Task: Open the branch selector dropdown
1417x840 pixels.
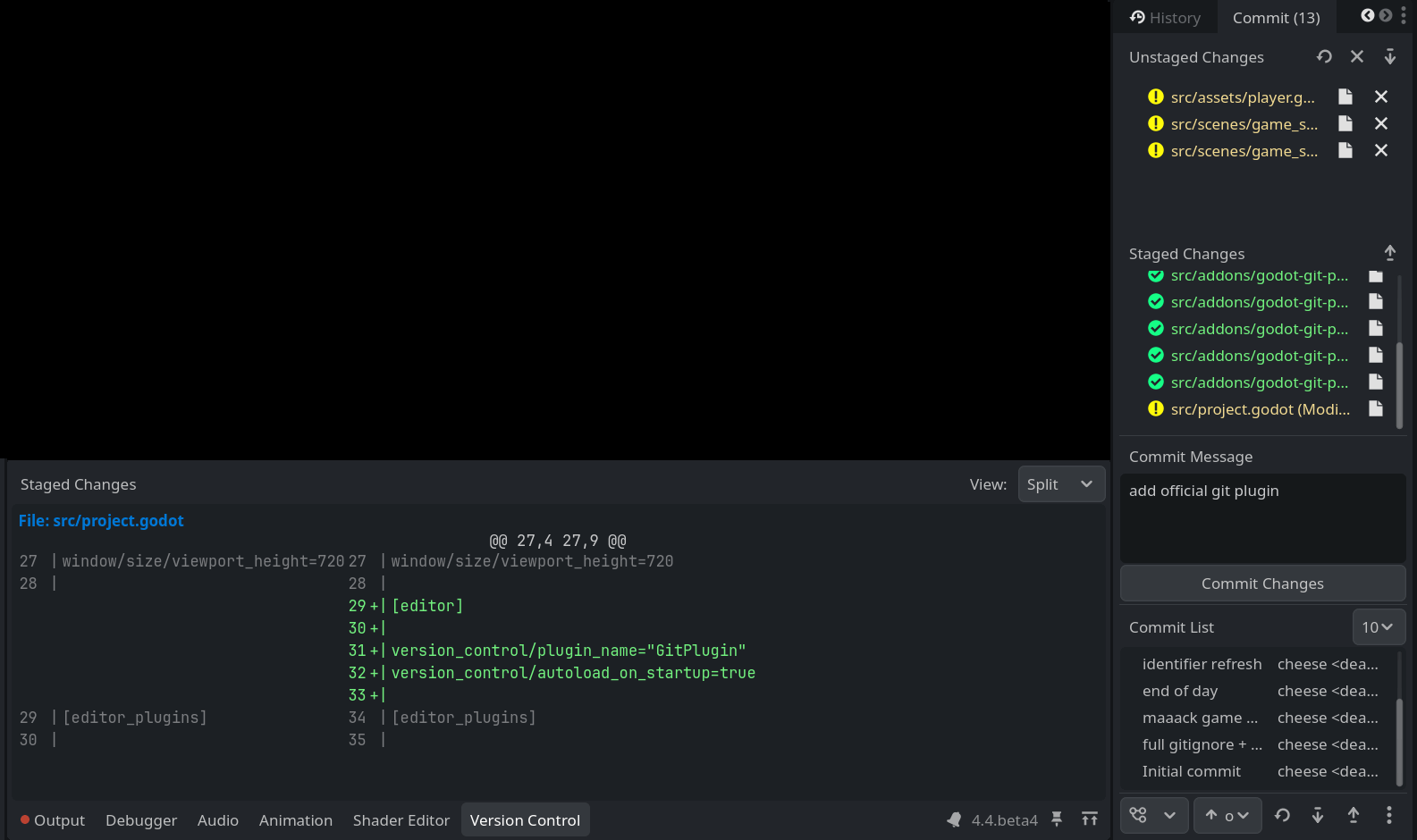Action: (1154, 815)
